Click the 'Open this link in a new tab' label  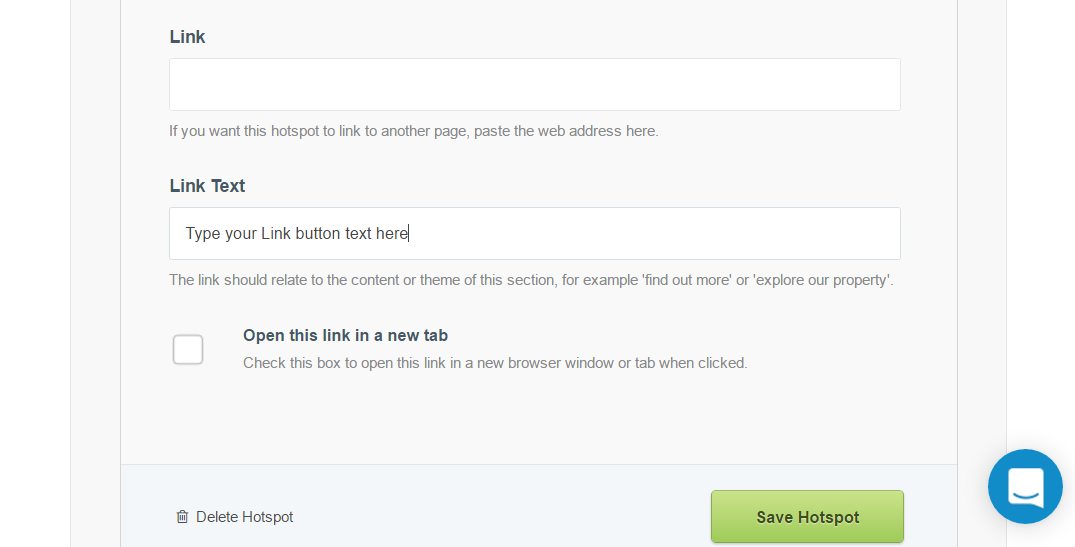click(x=345, y=336)
